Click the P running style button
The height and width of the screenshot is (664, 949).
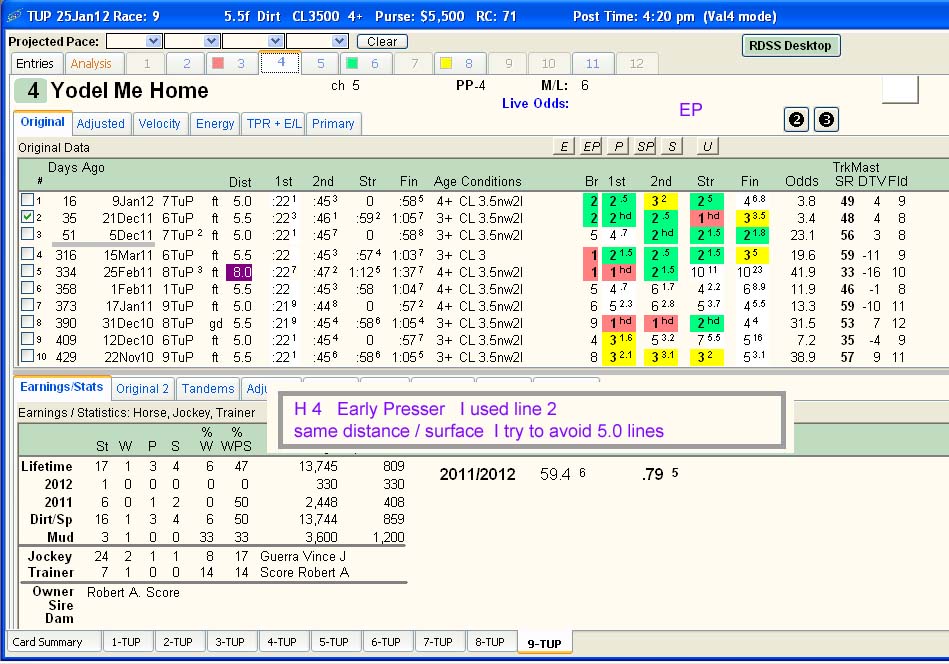(x=618, y=146)
